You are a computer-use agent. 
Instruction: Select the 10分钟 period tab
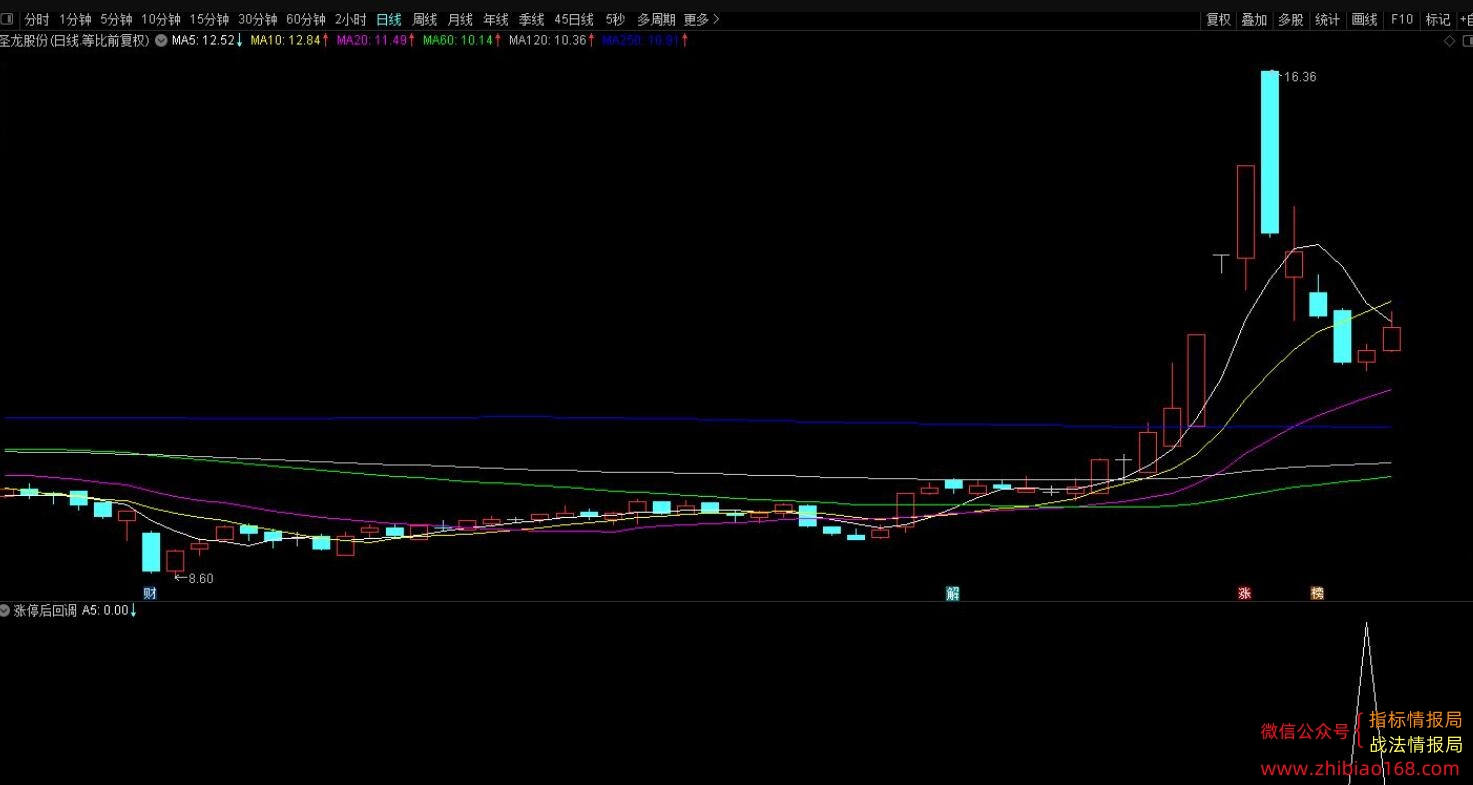[x=160, y=19]
